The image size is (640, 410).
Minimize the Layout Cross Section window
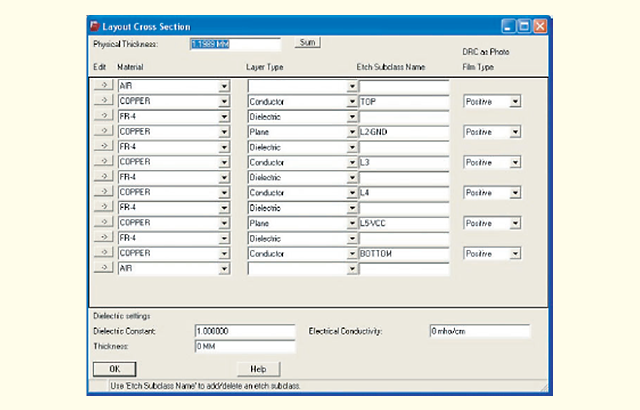coord(508,26)
